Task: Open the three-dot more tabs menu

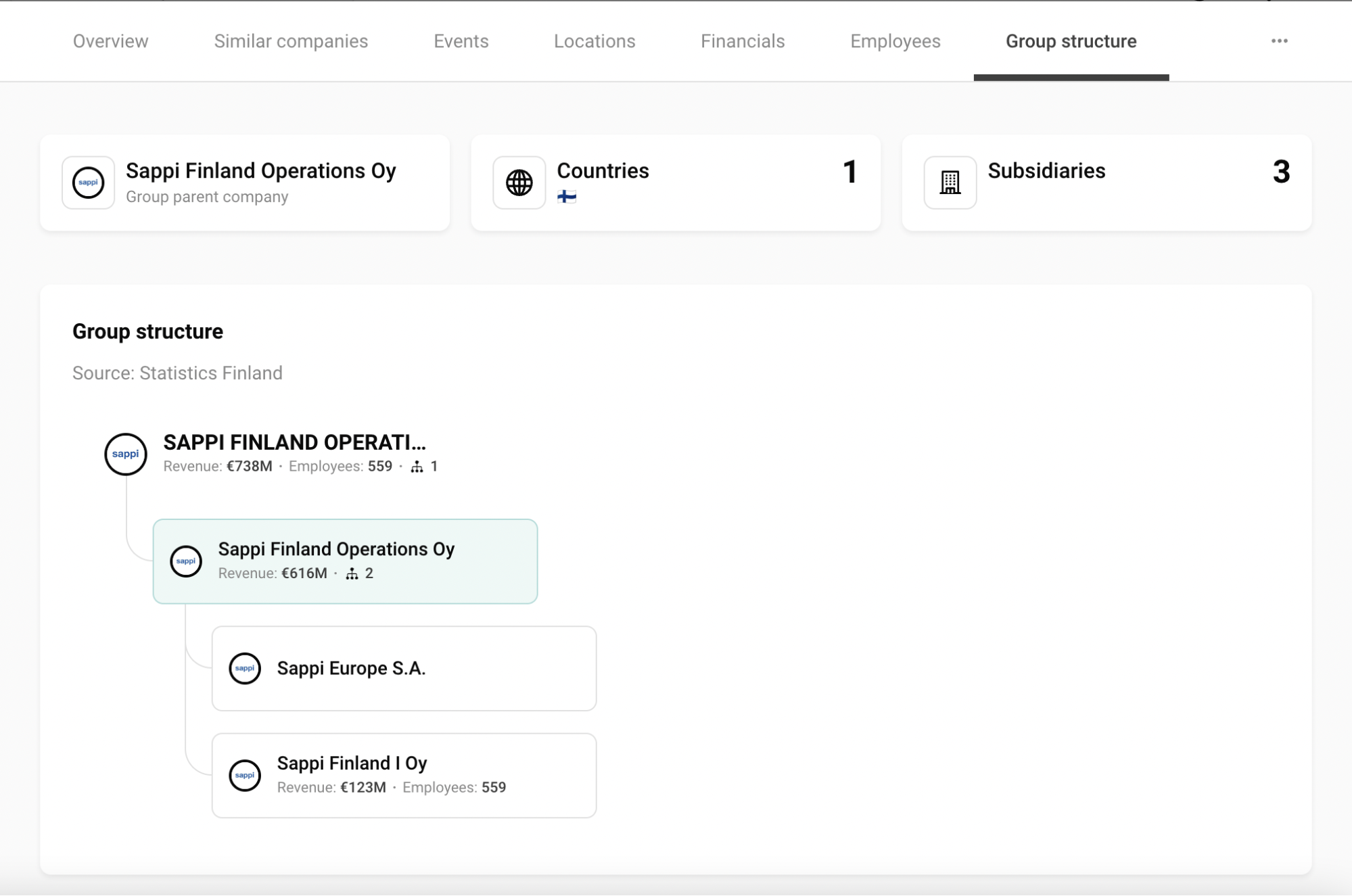Action: coord(1279,41)
